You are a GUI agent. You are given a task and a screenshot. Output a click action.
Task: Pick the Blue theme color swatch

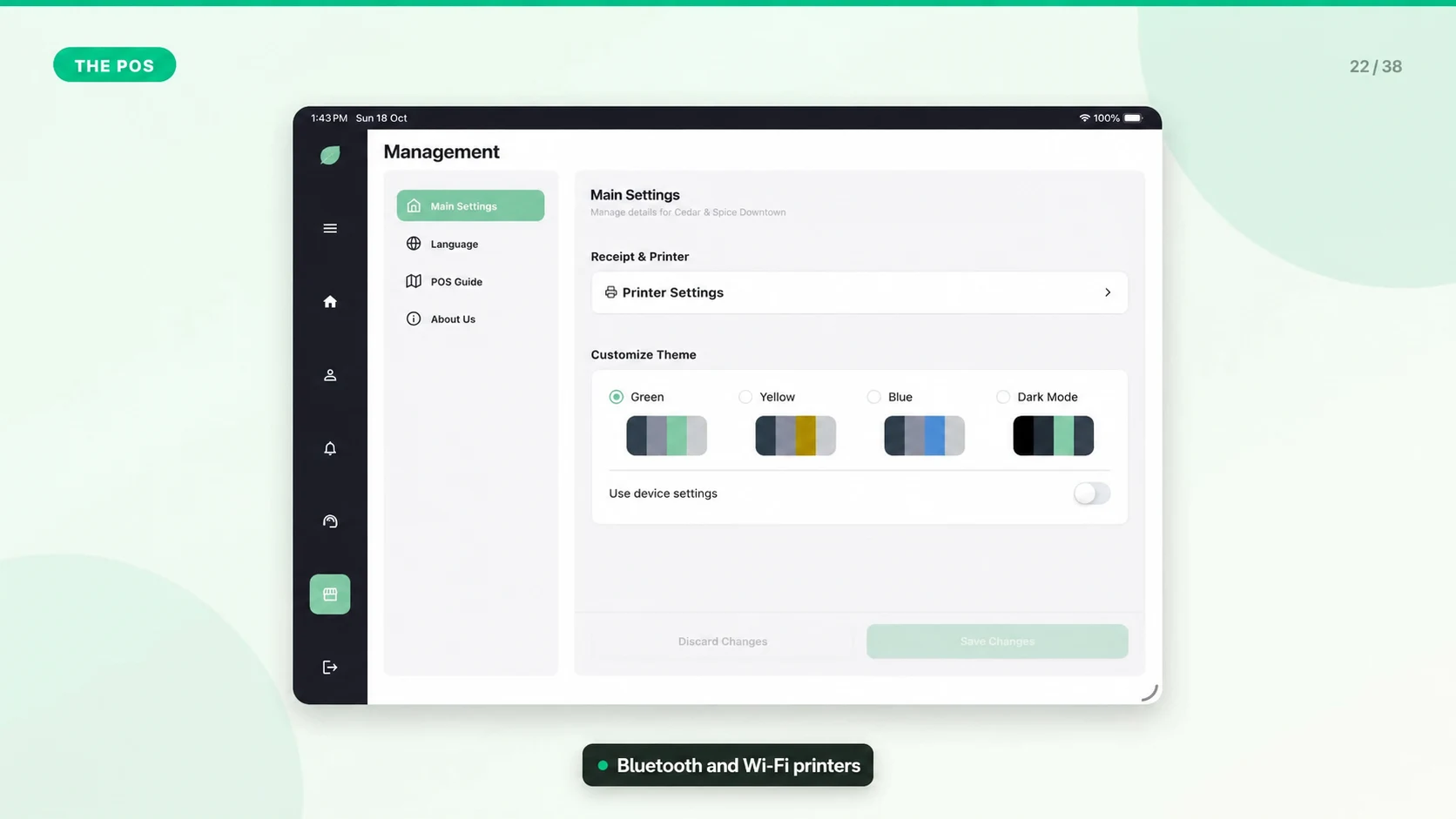(x=924, y=435)
